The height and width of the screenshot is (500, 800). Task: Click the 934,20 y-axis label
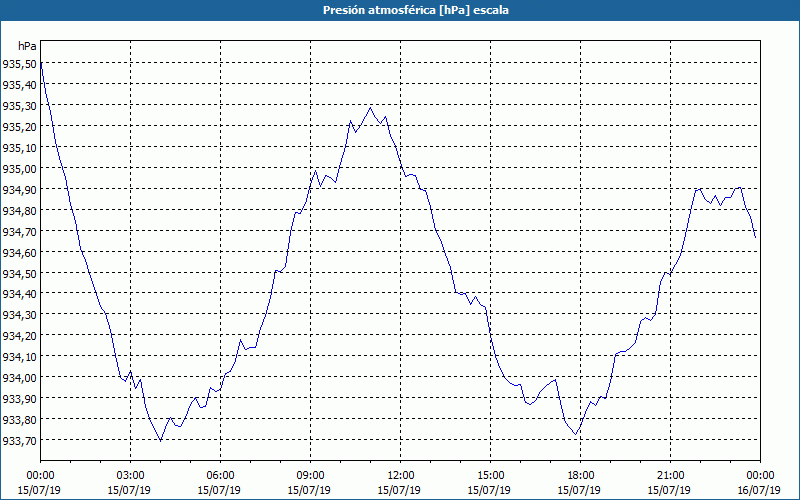coord(19,336)
